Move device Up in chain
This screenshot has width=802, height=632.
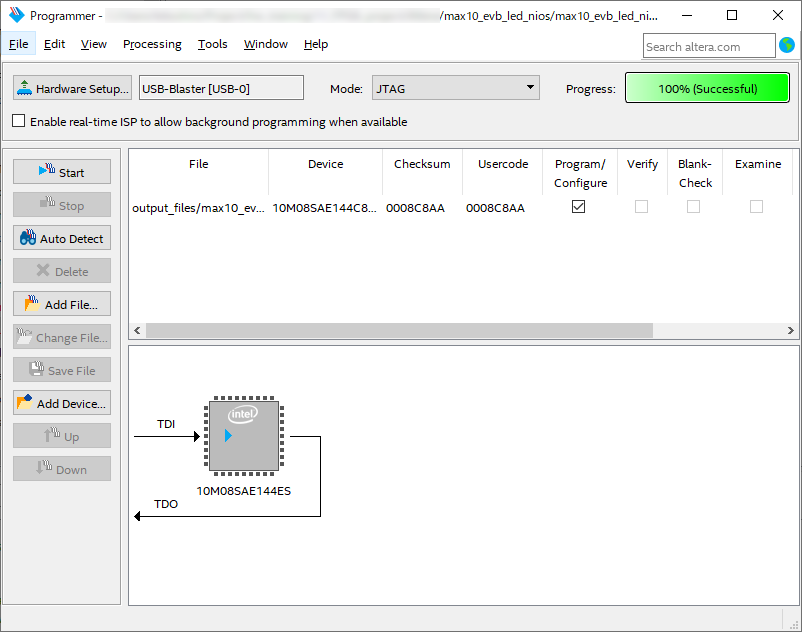point(62,436)
